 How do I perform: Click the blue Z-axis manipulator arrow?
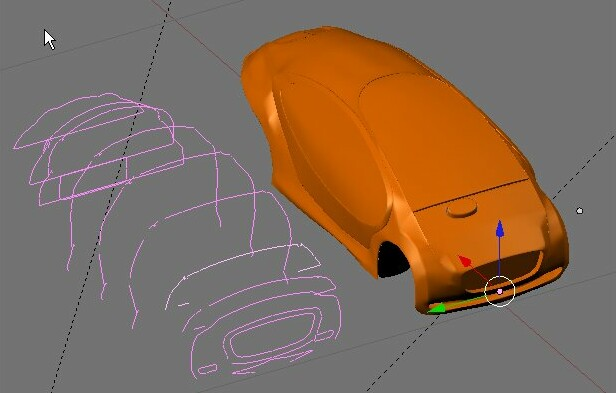(499, 229)
